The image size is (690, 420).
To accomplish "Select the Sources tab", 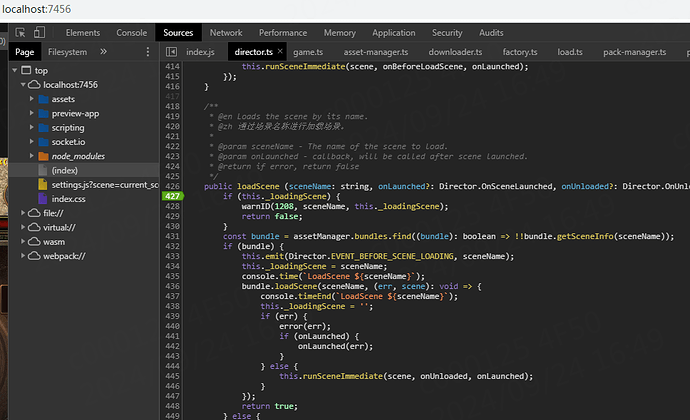I will tap(178, 33).
